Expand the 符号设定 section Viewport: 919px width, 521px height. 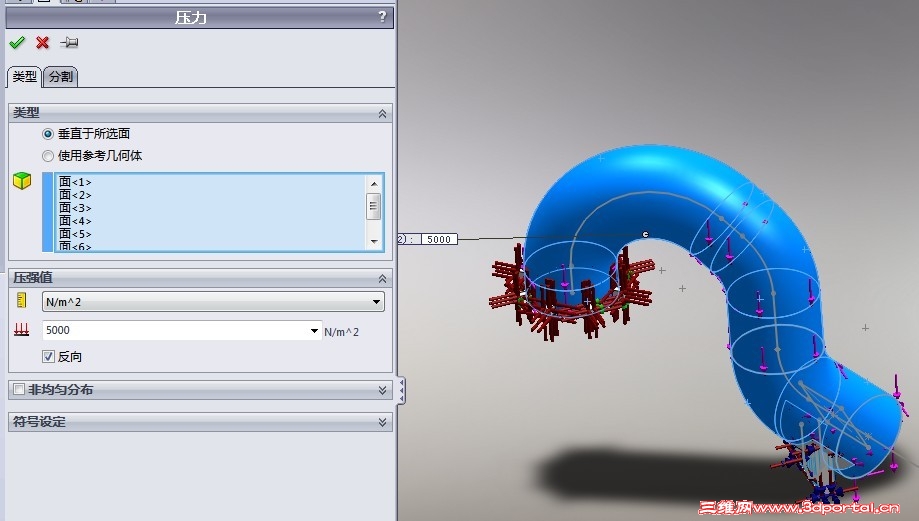(x=382, y=422)
